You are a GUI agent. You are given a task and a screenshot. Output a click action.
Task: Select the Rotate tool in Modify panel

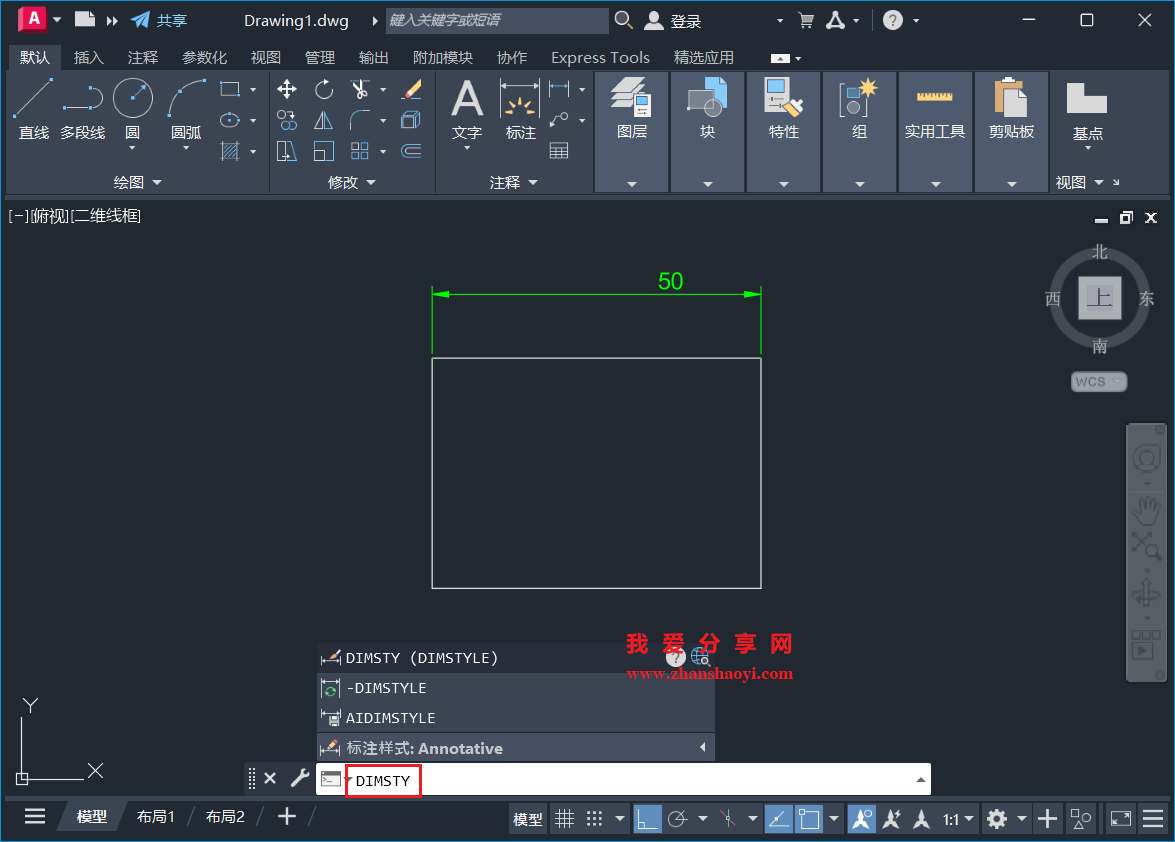(x=323, y=89)
